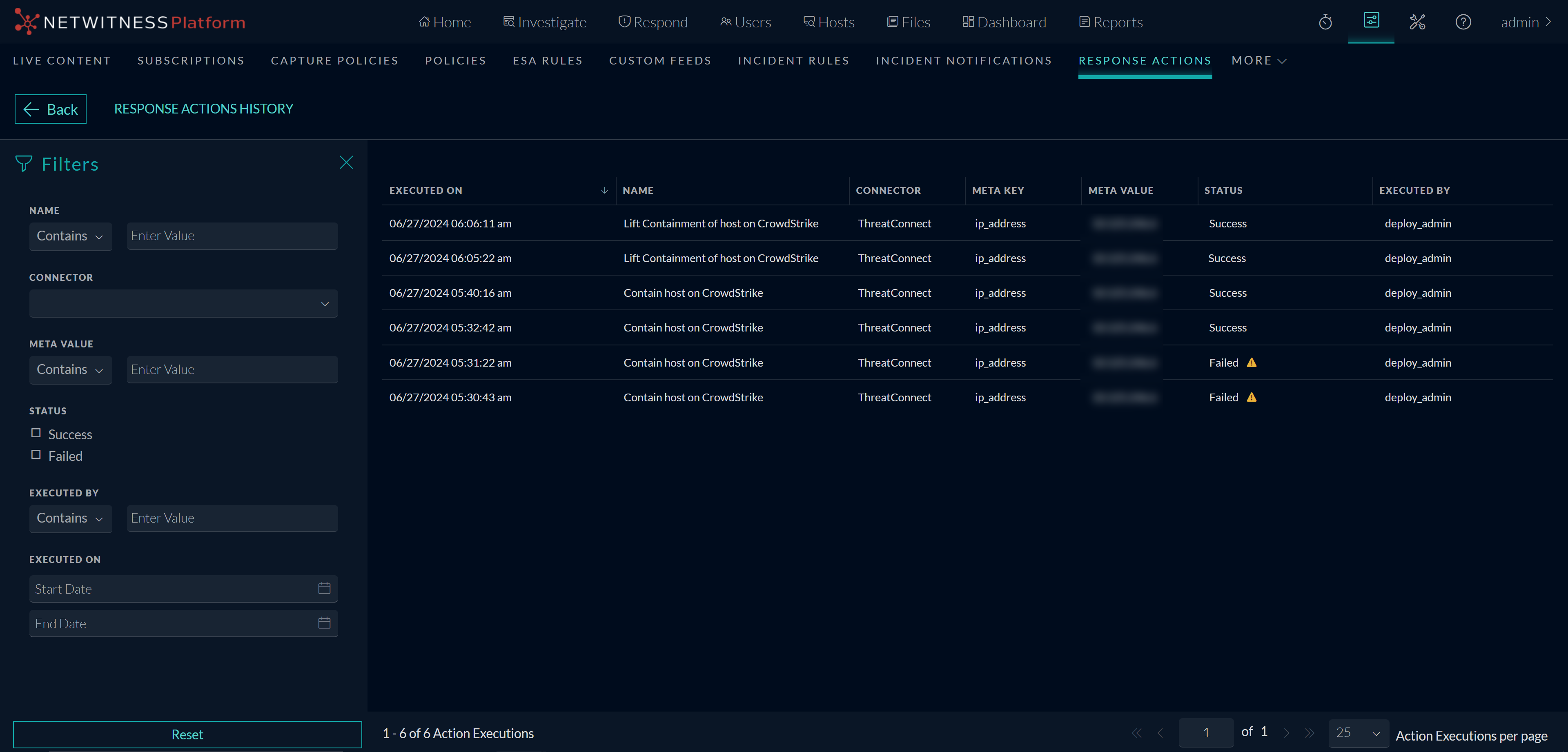The image size is (1568, 752).
Task: Click the active configure icon in top bar
Action: coord(1371,21)
